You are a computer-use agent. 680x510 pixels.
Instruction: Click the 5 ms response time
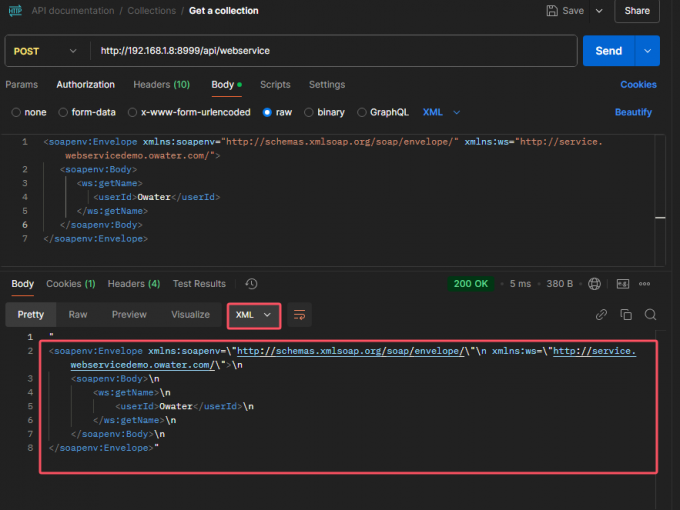point(520,284)
